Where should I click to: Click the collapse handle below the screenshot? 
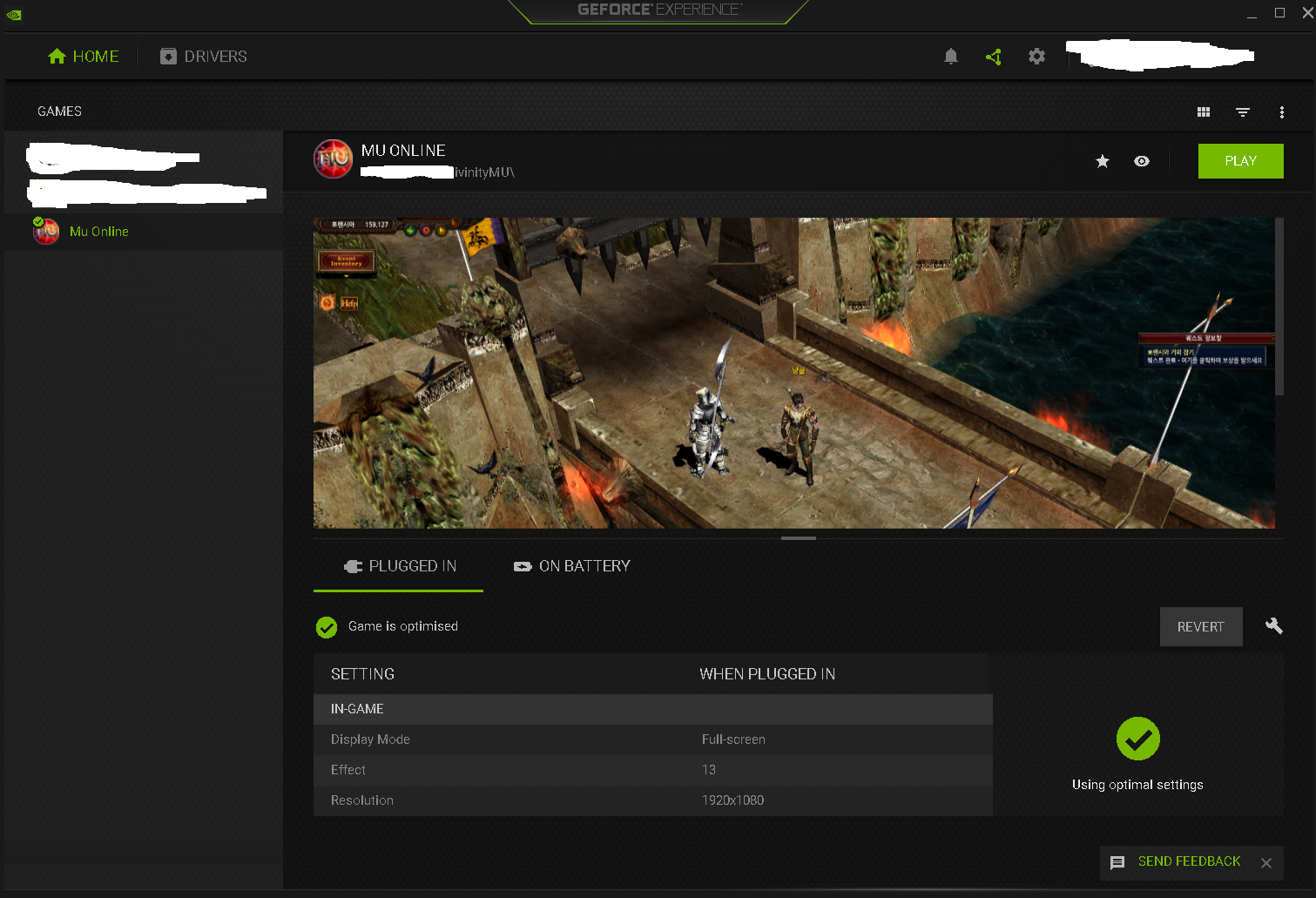click(799, 538)
